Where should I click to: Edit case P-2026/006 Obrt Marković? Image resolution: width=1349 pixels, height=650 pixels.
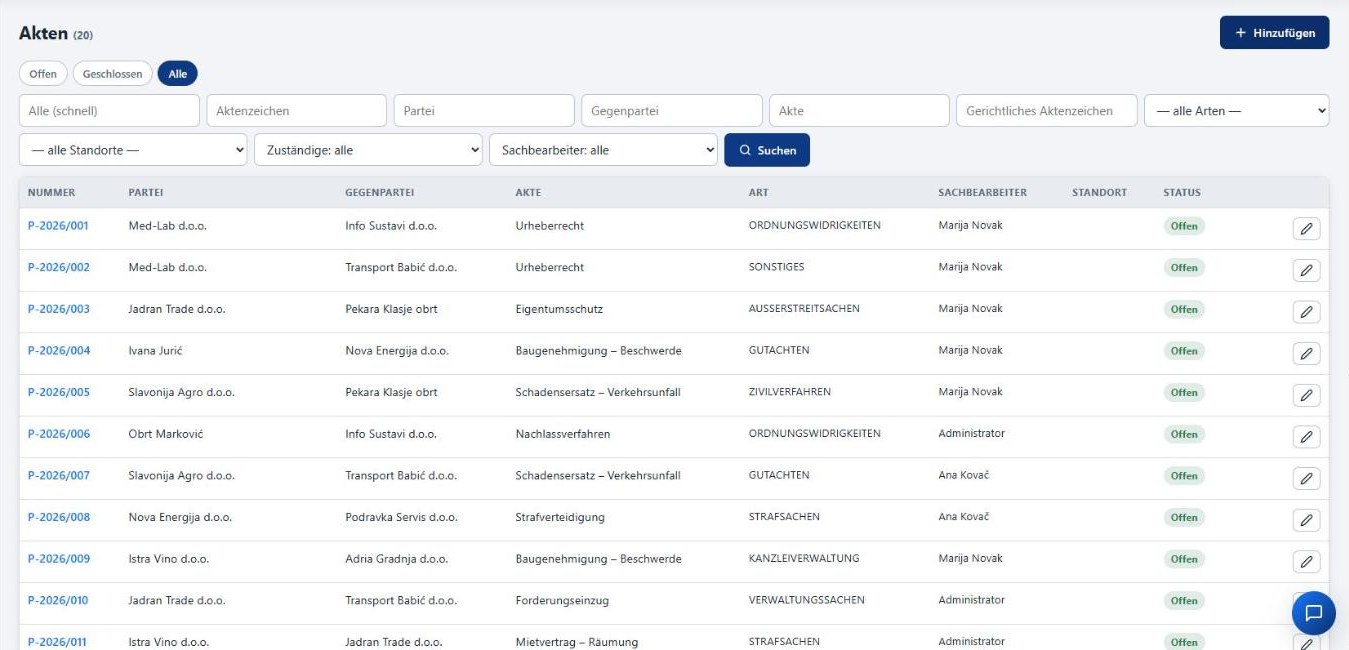click(x=1306, y=437)
